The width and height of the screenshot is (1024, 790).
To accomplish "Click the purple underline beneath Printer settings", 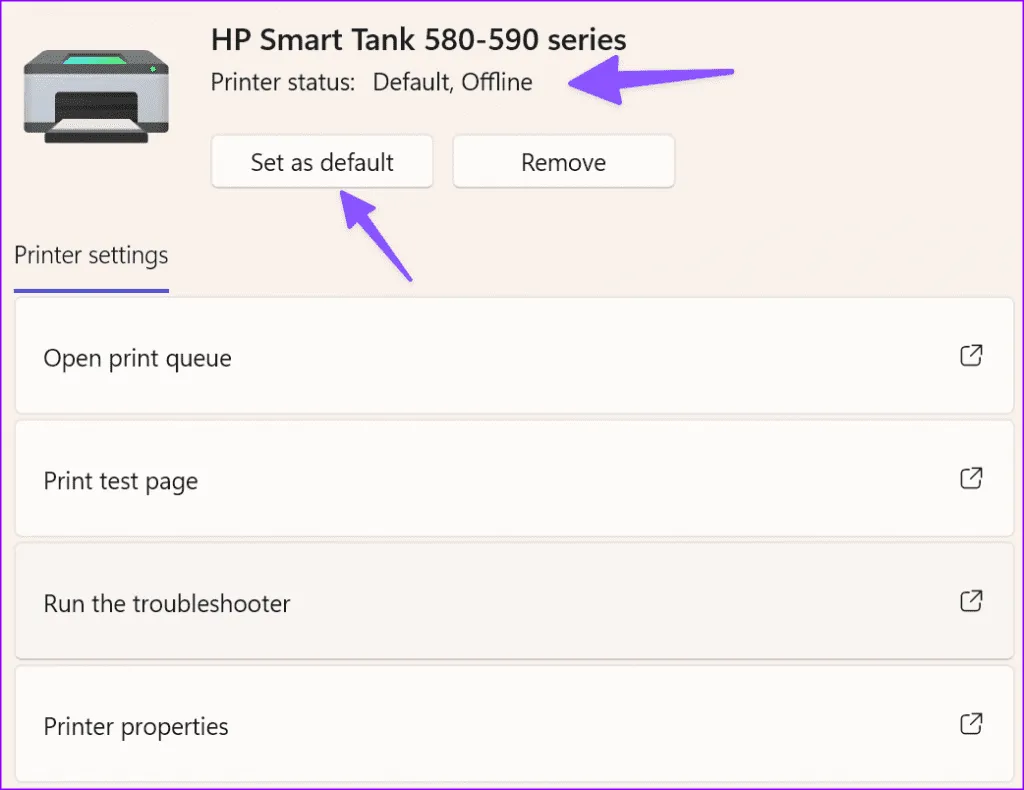I will (x=91, y=290).
